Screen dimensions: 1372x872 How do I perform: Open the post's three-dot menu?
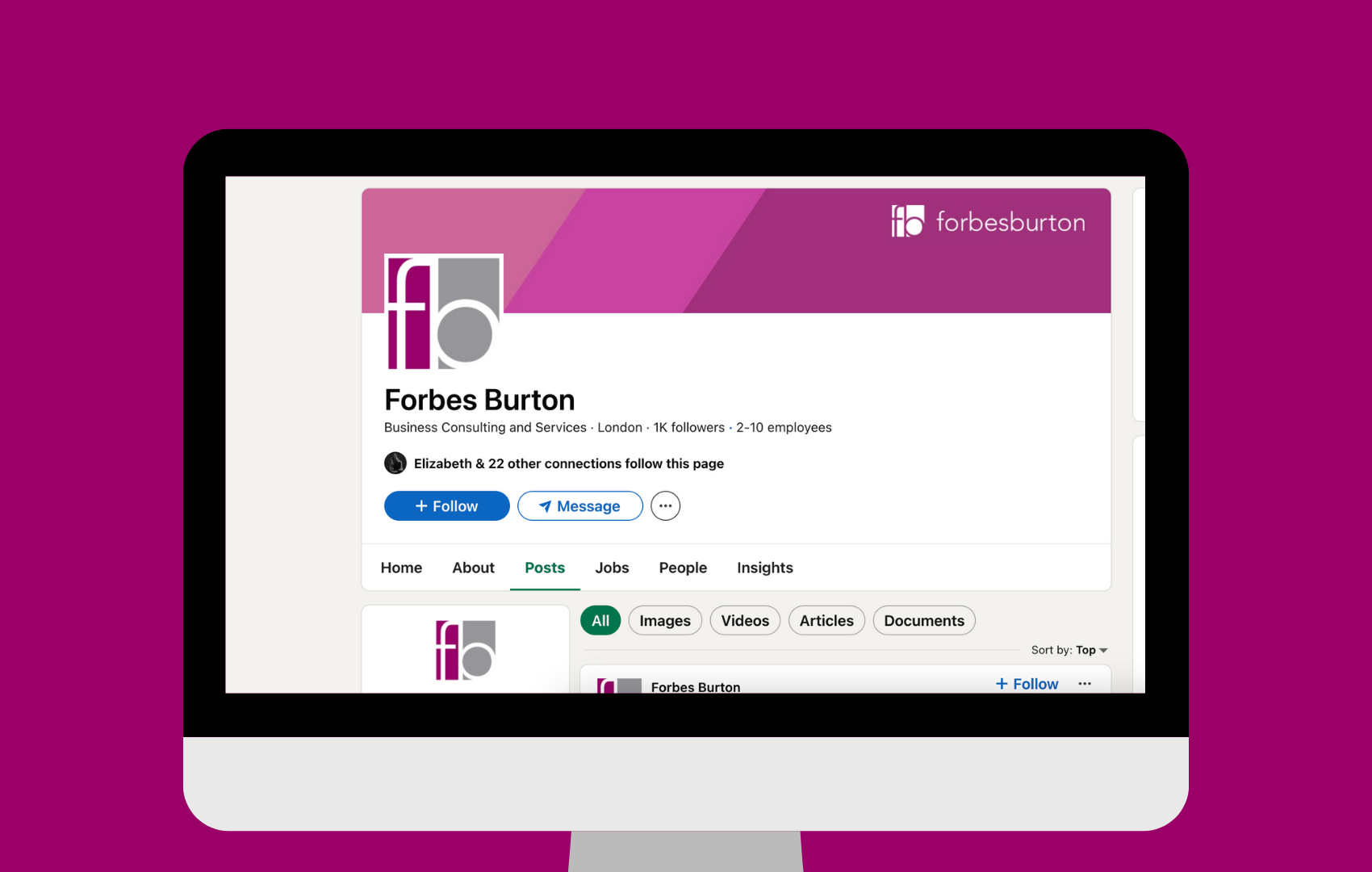click(1085, 683)
